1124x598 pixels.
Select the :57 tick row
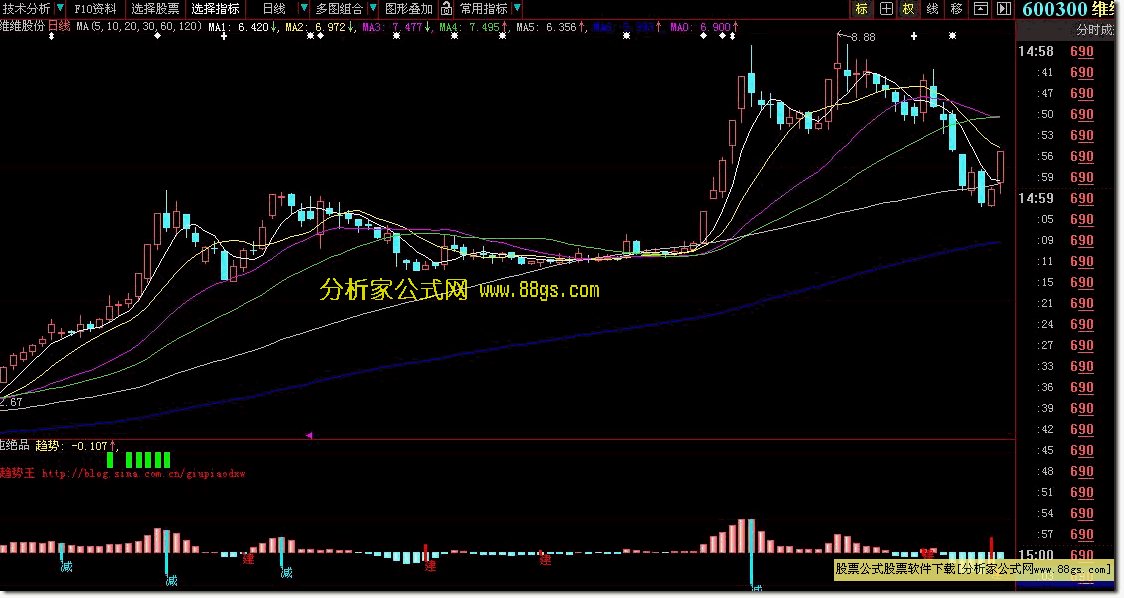click(x=1067, y=534)
